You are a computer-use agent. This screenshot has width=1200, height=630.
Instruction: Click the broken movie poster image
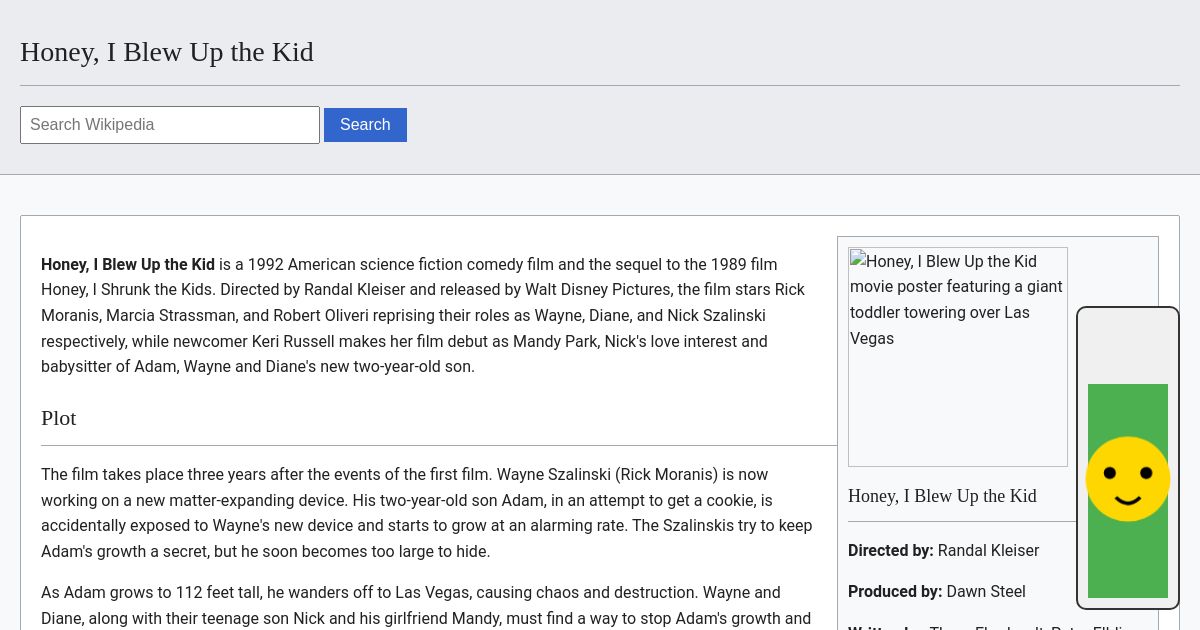[957, 357]
